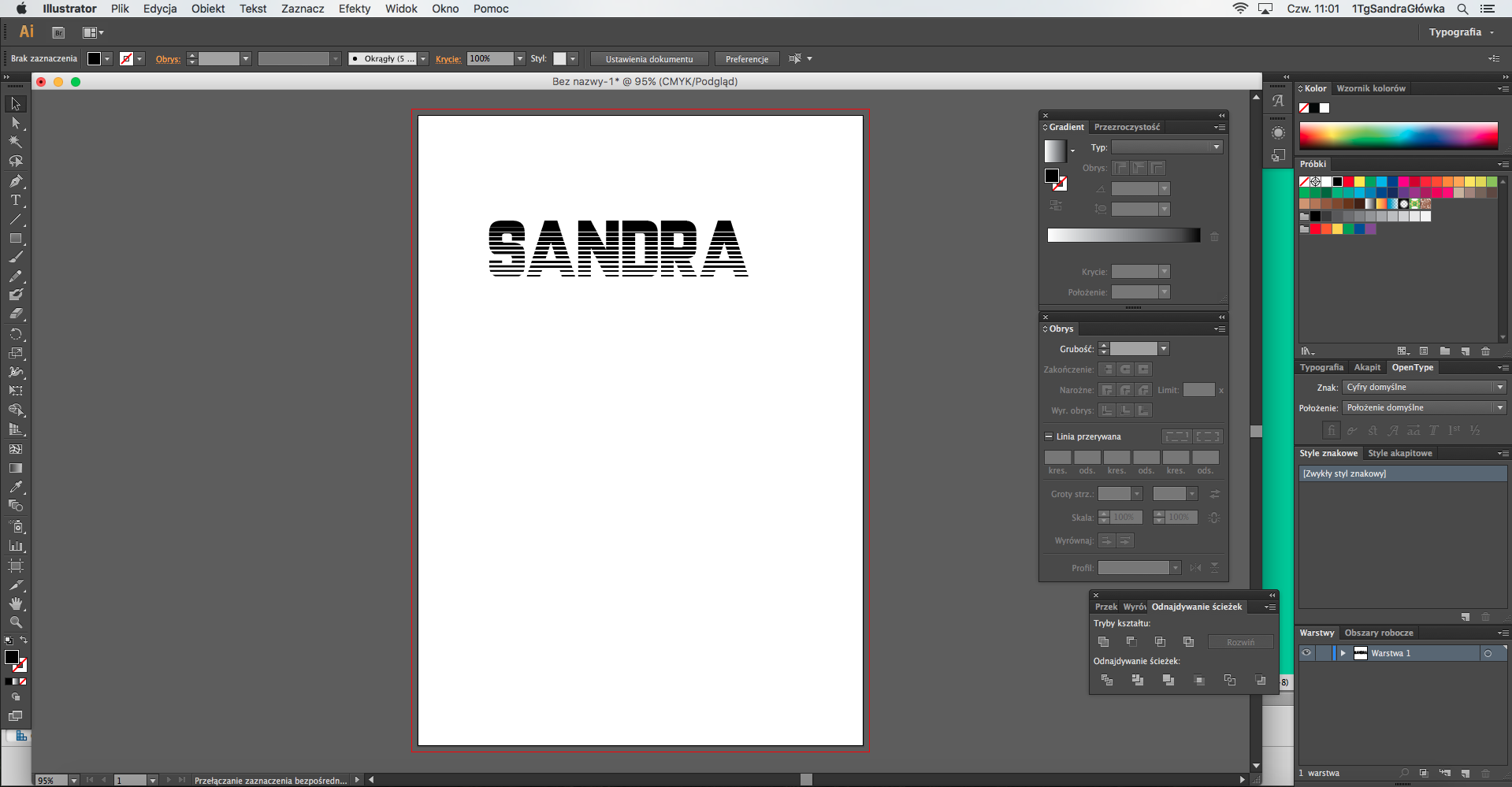Viewport: 1512px width, 787px height.
Task: Select the Type tool
Action: click(x=16, y=200)
